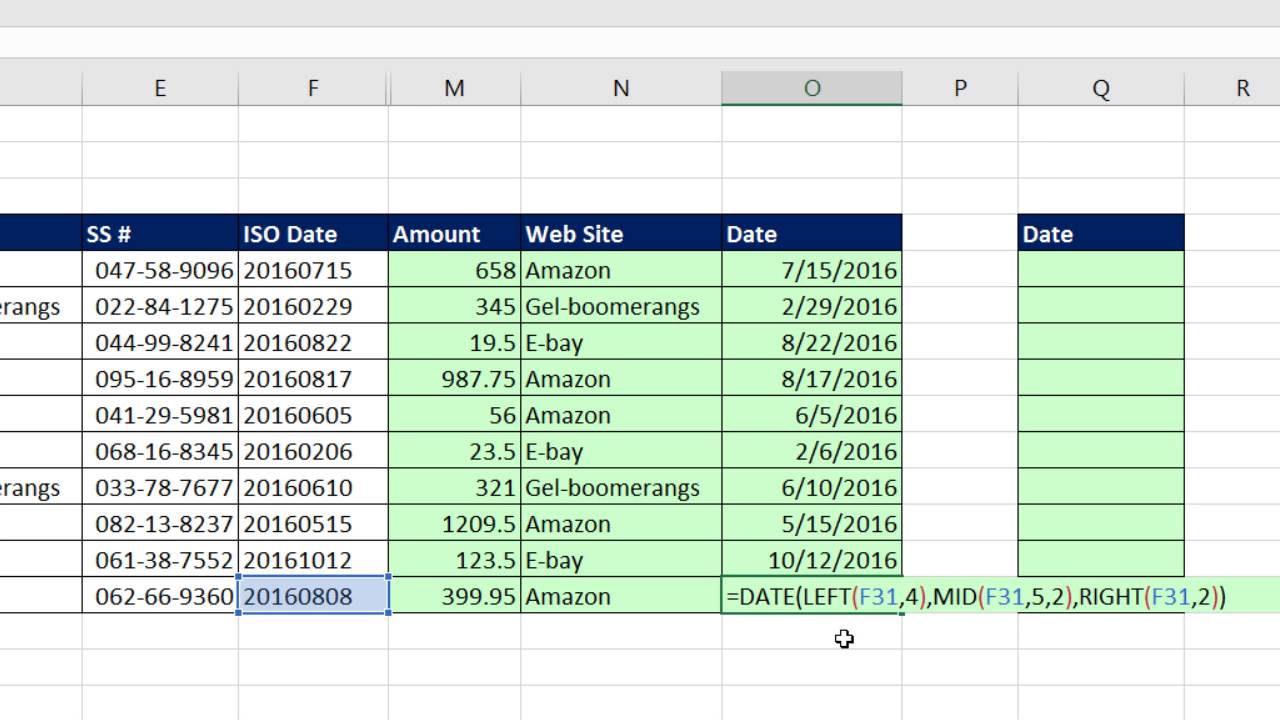1280x720 pixels.
Task: Select cell with SS # 033-78-7677
Action: [x=160, y=487]
